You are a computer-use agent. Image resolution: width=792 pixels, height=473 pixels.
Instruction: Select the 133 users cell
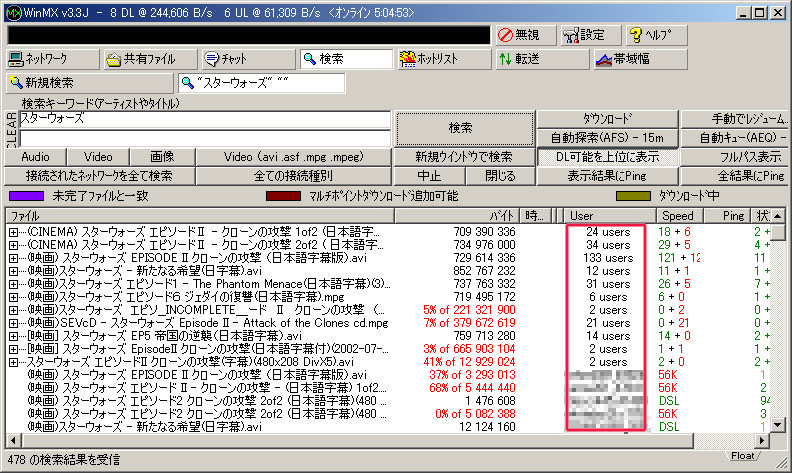pyautogui.click(x=608, y=258)
